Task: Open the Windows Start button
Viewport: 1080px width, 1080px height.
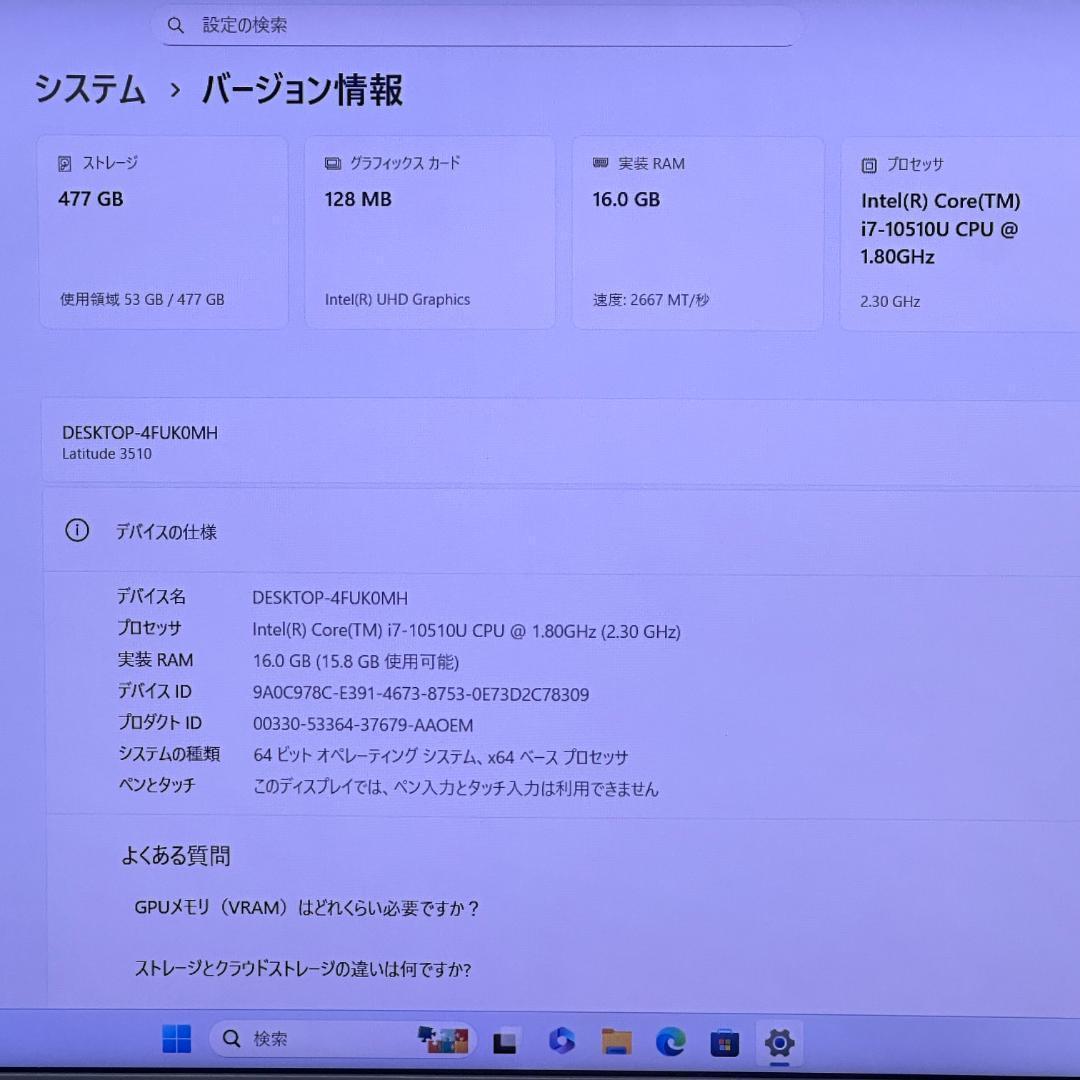Action: click(x=176, y=1039)
